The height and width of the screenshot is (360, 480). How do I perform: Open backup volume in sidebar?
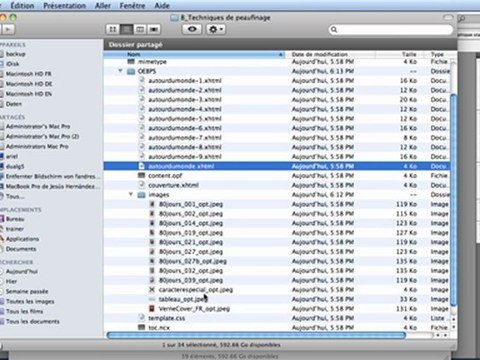15,54
